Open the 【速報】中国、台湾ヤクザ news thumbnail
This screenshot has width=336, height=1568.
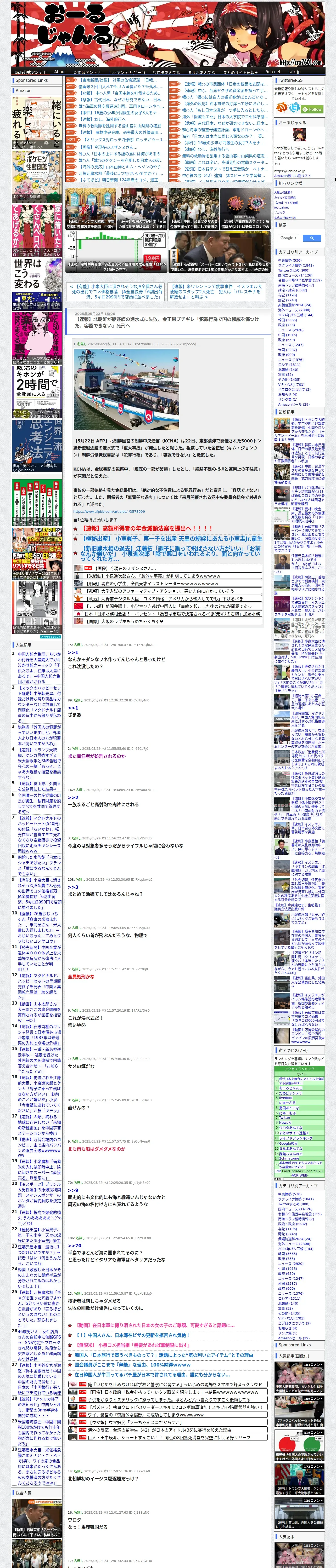coord(193,209)
